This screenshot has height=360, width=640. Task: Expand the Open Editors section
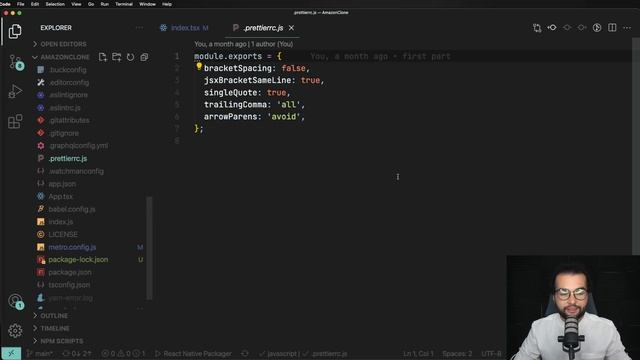coord(63,44)
